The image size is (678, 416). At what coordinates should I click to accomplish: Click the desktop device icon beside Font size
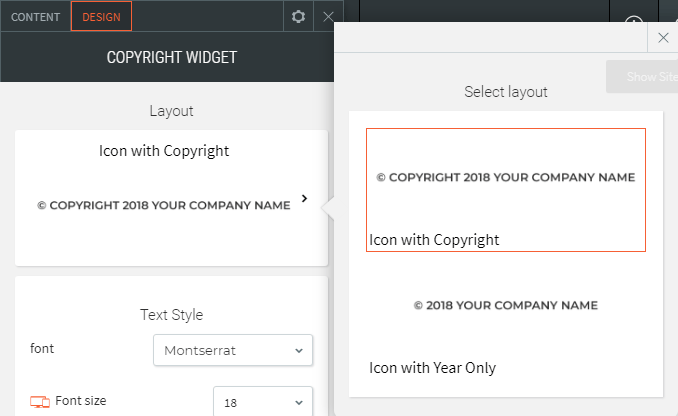(x=40, y=401)
